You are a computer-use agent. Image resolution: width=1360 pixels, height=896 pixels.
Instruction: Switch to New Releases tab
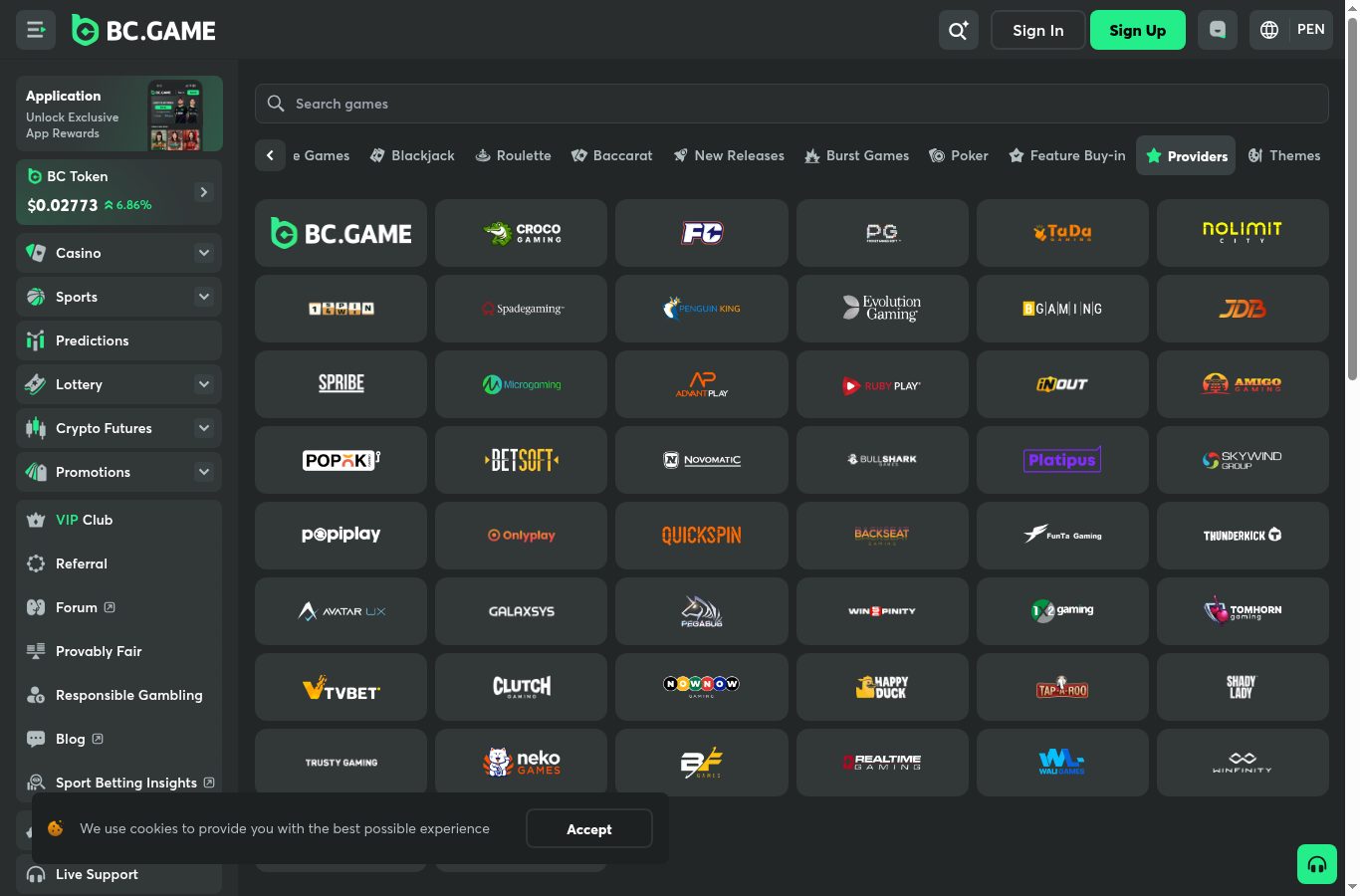tap(729, 155)
